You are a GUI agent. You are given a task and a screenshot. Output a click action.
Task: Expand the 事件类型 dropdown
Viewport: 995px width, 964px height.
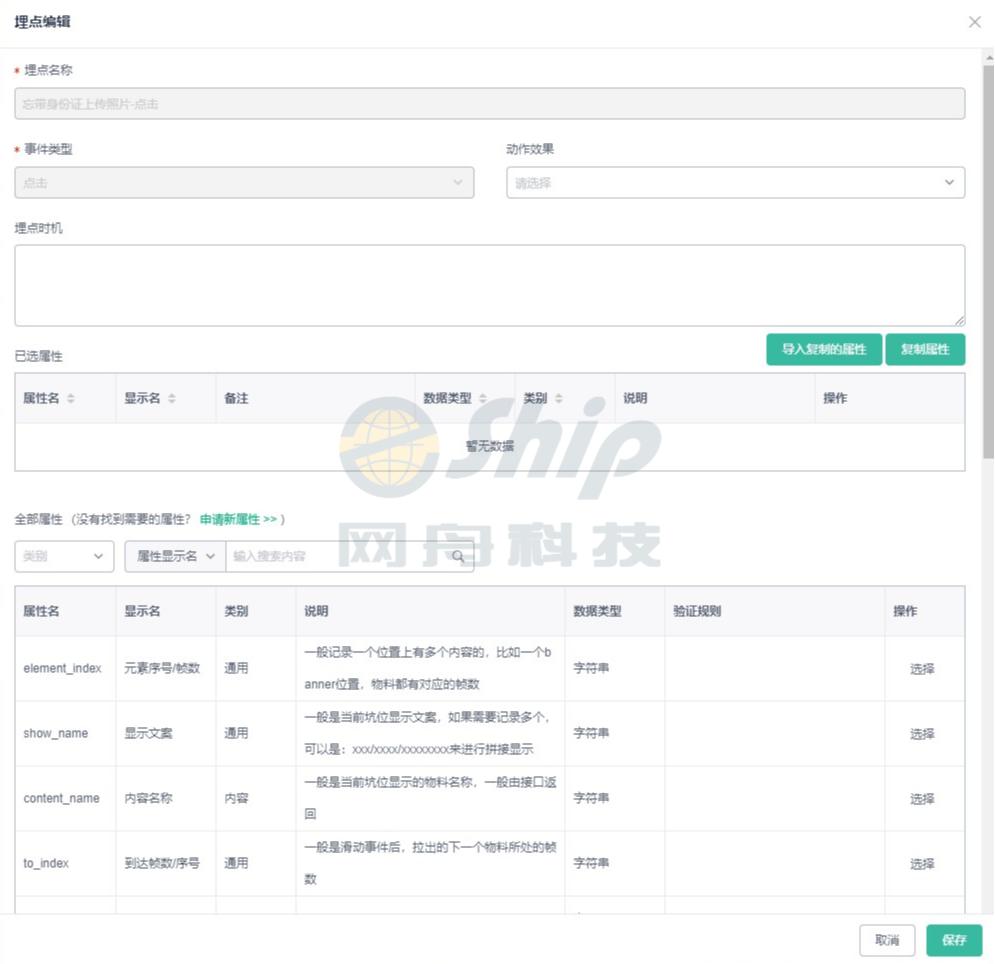pyautogui.click(x=244, y=182)
